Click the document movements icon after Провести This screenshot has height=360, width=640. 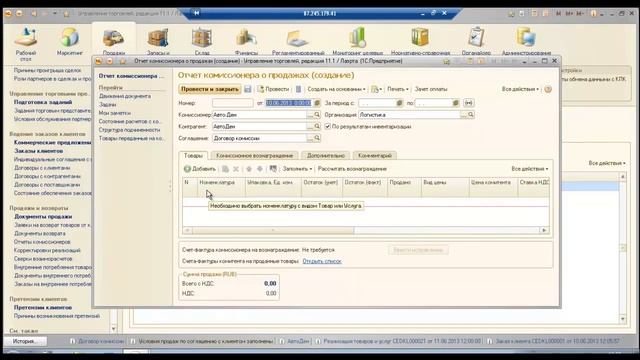click(298, 89)
